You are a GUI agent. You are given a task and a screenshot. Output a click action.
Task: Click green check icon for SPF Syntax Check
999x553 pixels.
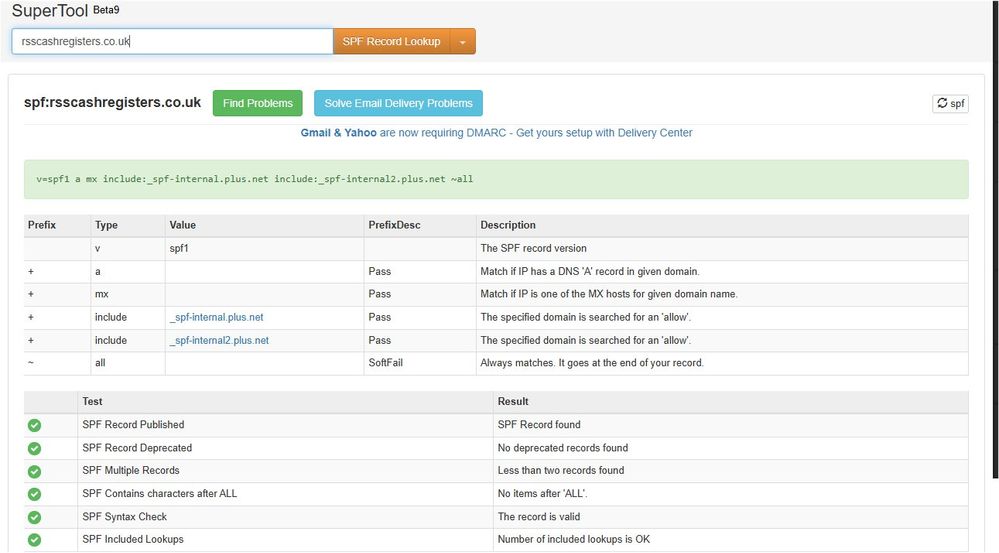35,517
